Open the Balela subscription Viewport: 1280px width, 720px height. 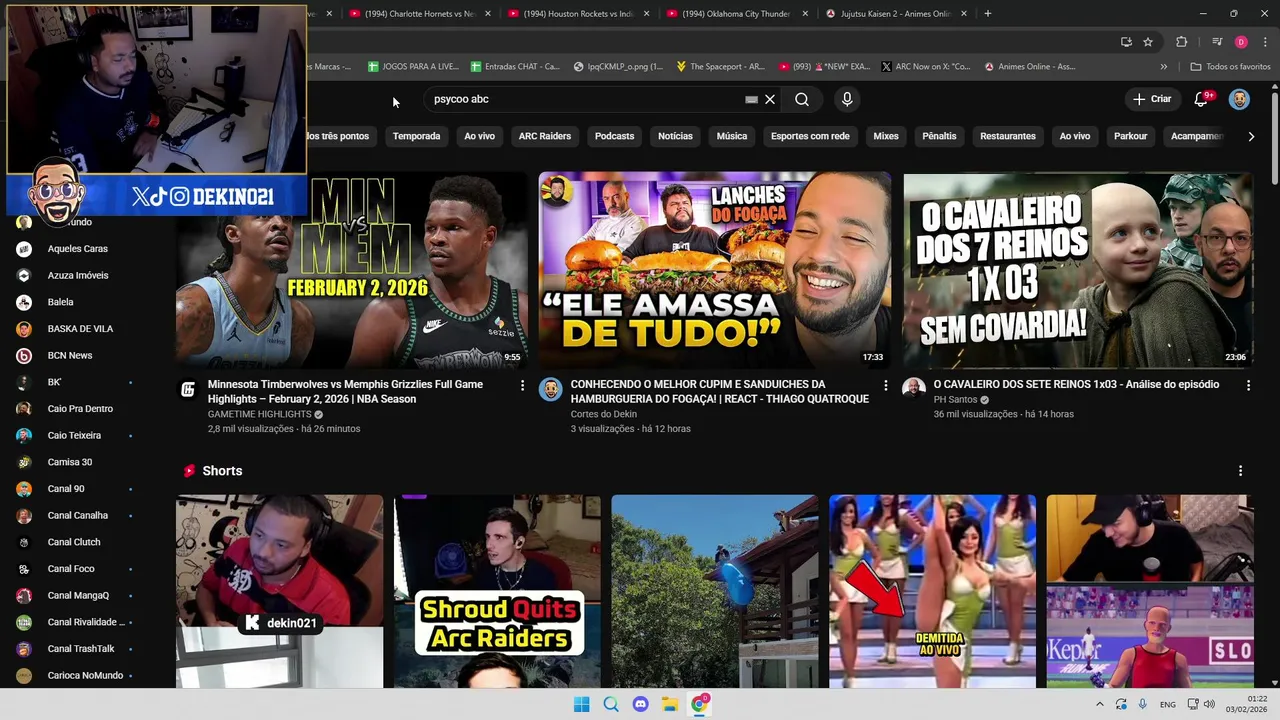pyautogui.click(x=60, y=302)
